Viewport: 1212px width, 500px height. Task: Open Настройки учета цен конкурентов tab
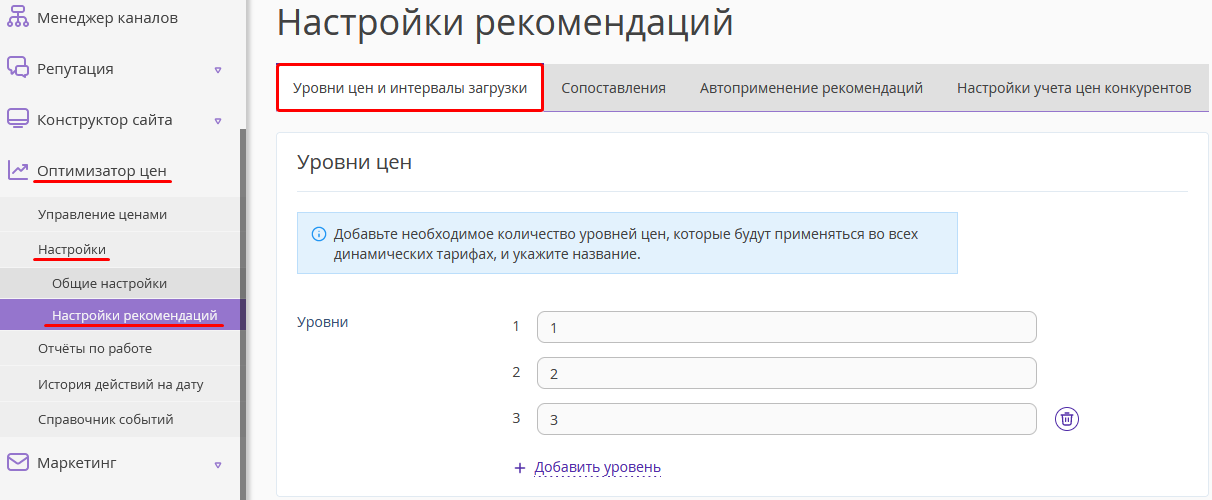point(1074,88)
